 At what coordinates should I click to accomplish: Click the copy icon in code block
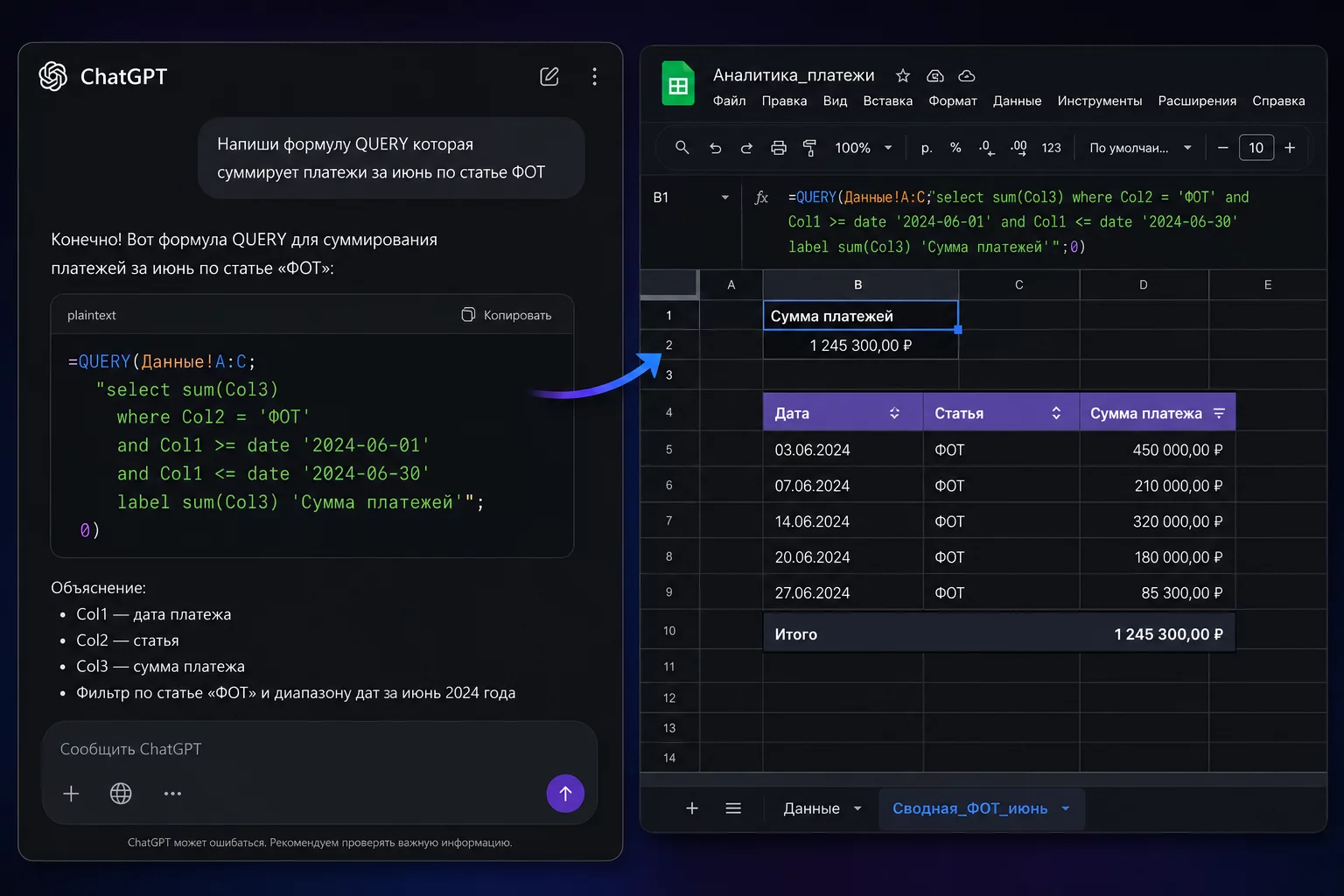[x=468, y=314]
